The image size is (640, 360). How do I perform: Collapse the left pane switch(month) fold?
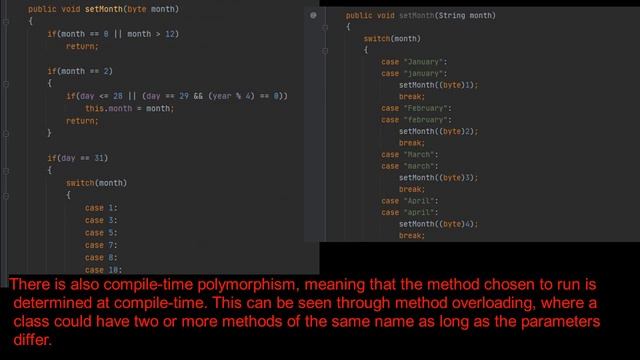[x=6, y=196]
